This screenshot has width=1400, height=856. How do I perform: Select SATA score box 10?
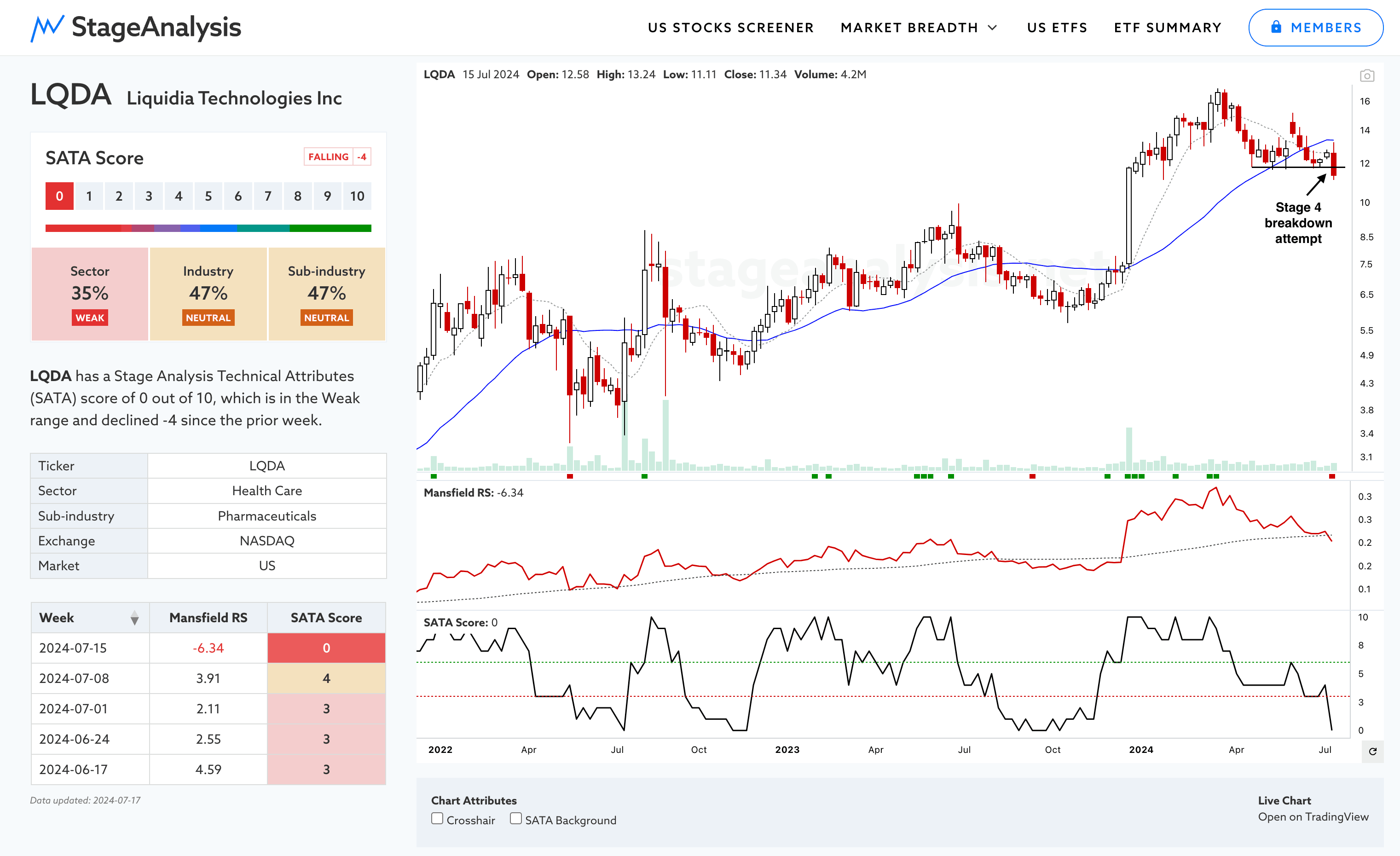click(357, 196)
